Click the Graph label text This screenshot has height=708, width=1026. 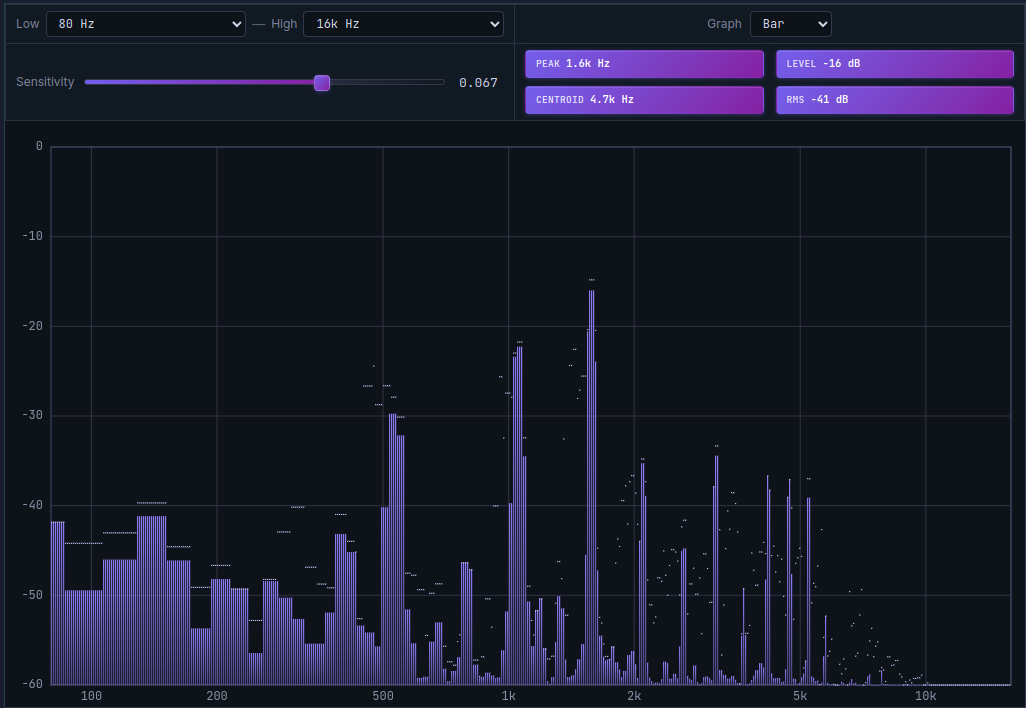click(x=724, y=24)
